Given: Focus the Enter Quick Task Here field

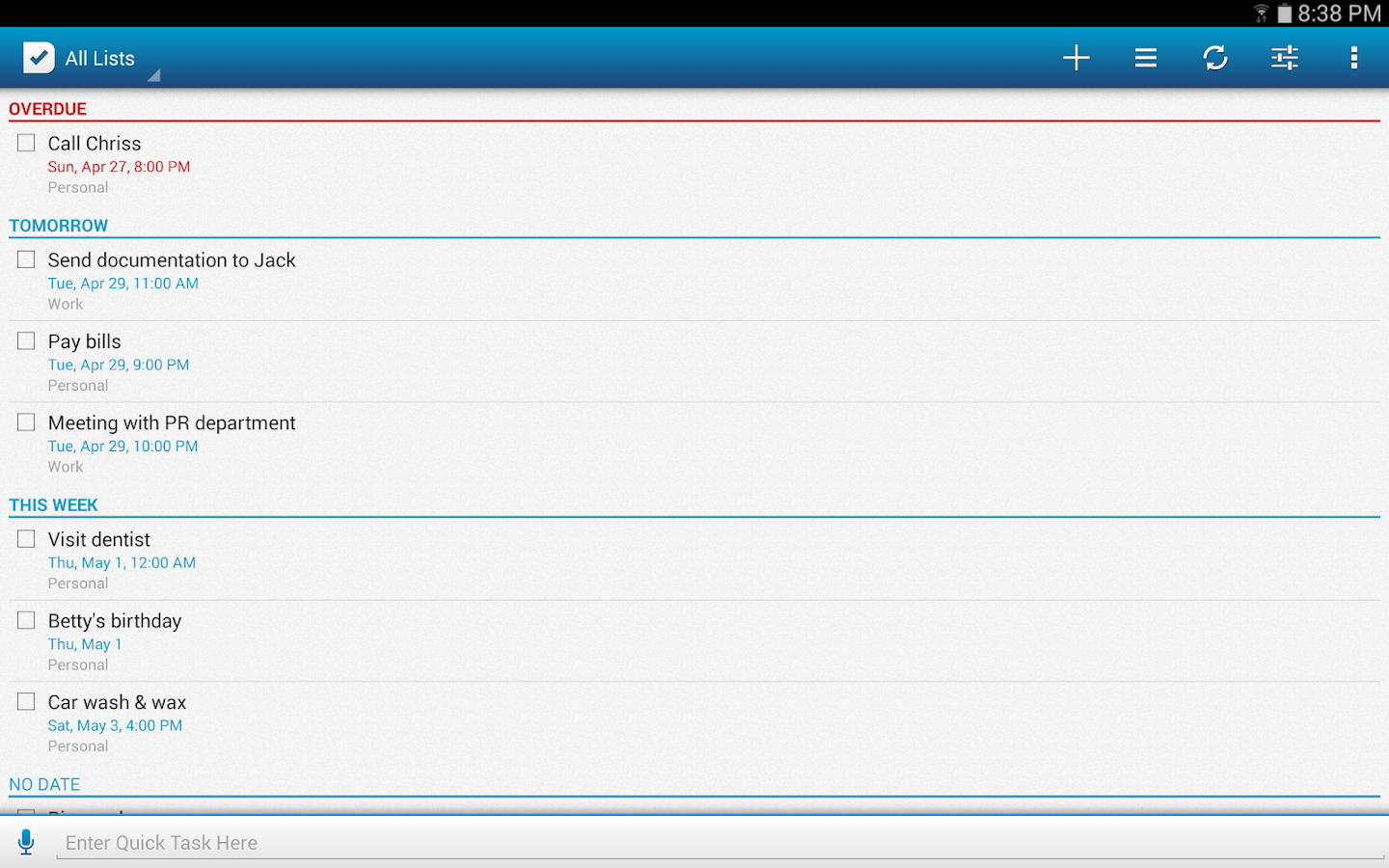Looking at the screenshot, I should (721, 843).
